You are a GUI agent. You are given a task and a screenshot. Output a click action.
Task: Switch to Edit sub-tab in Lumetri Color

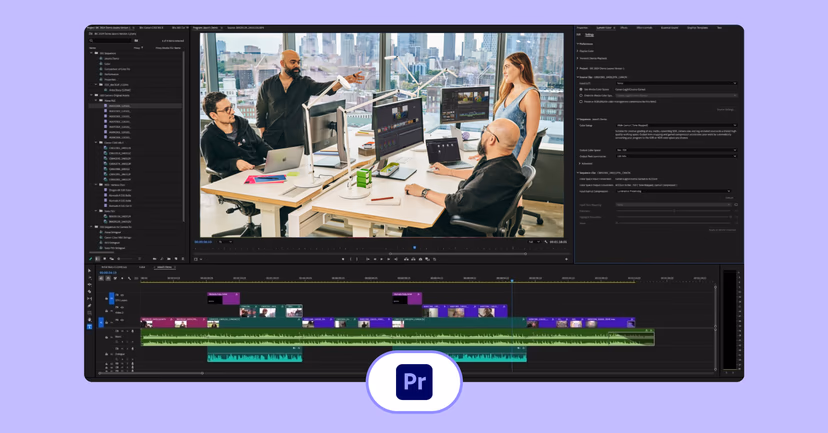click(579, 35)
